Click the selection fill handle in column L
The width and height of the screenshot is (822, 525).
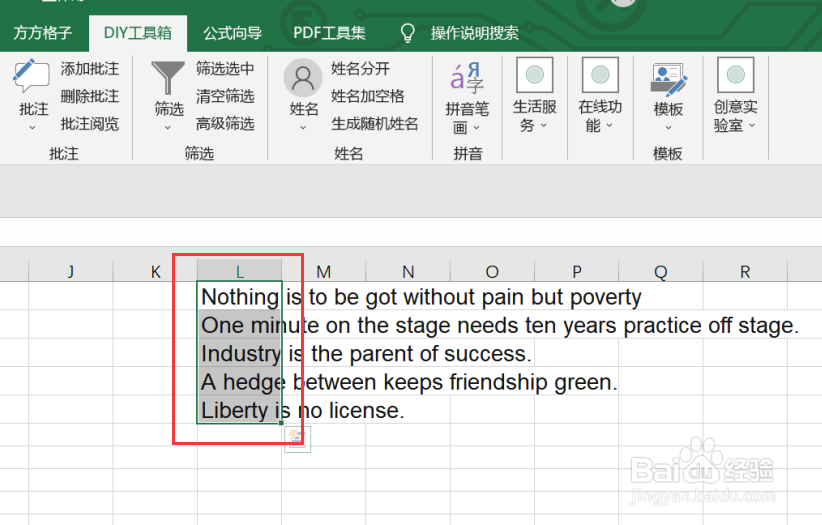[x=282, y=423]
